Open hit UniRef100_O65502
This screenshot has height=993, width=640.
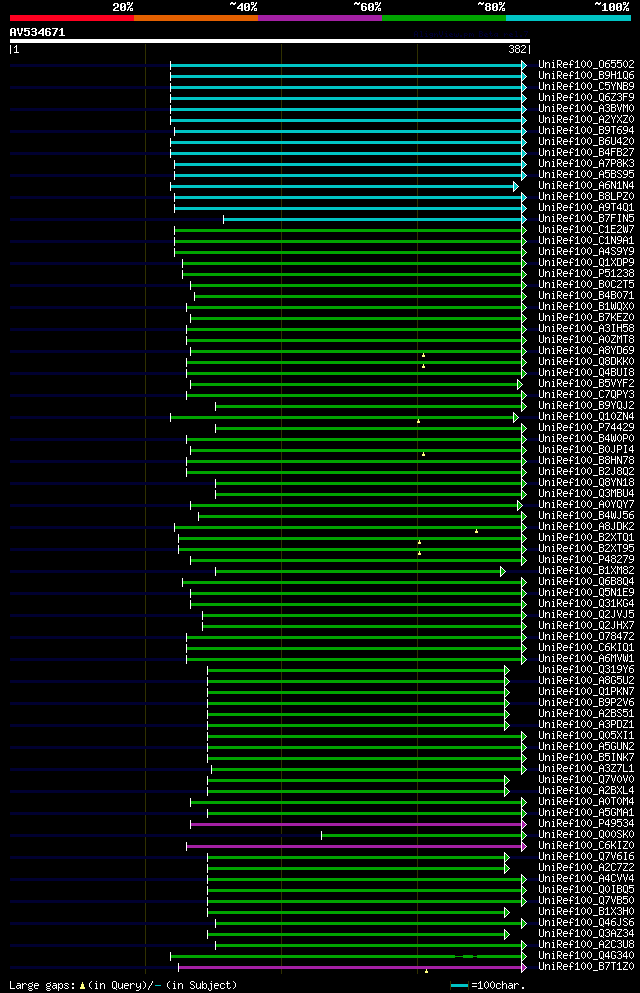(x=586, y=65)
